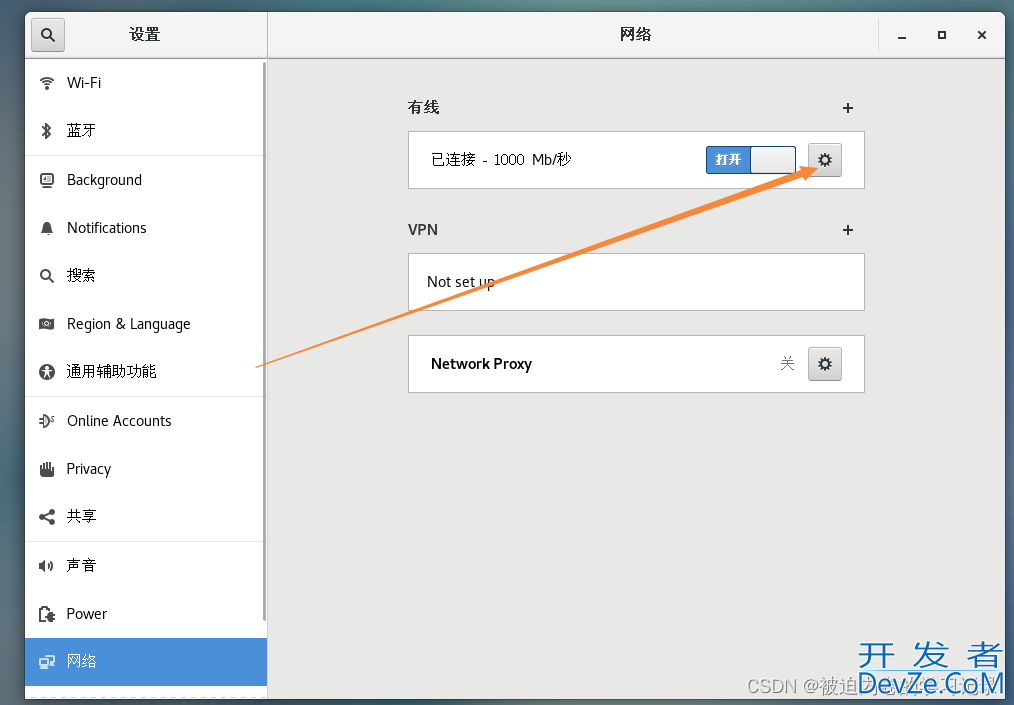Screen dimensions: 1014x705
Task: Open Notifications settings panel
Action: 146,228
